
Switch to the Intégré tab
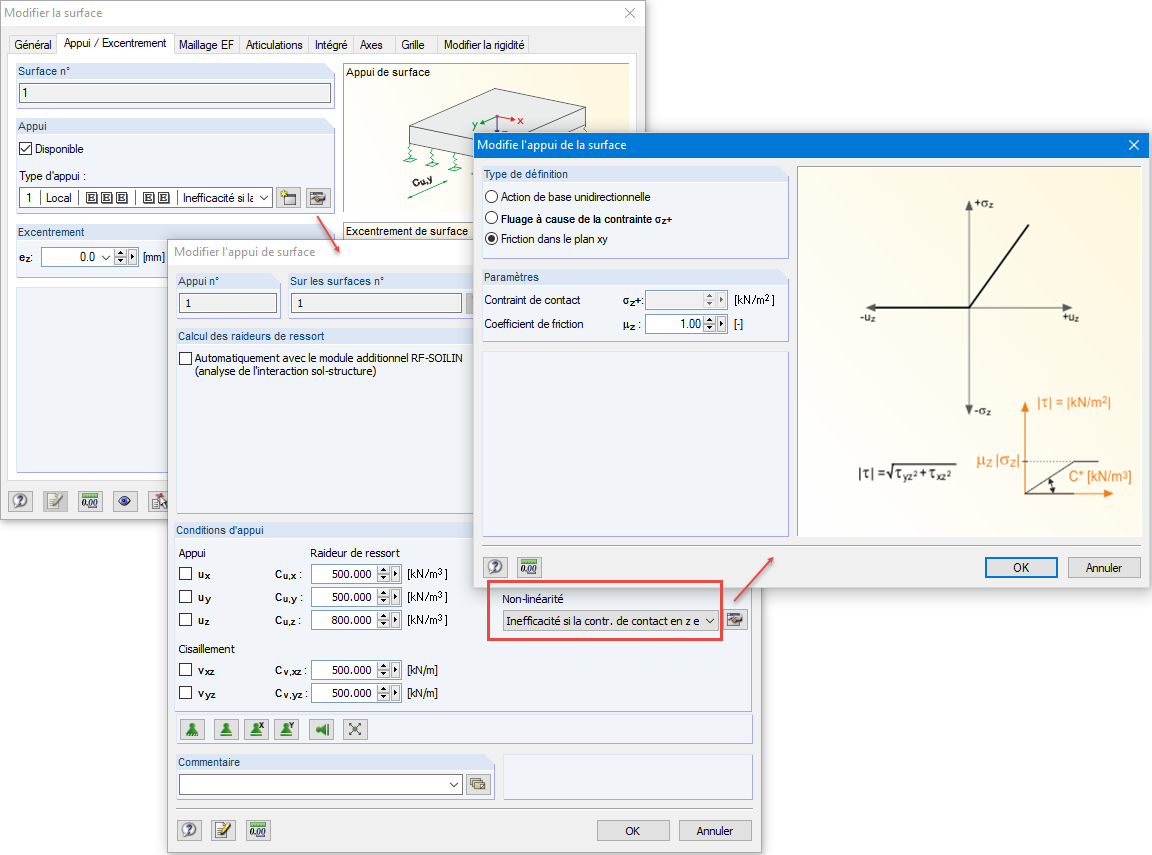[x=331, y=45]
